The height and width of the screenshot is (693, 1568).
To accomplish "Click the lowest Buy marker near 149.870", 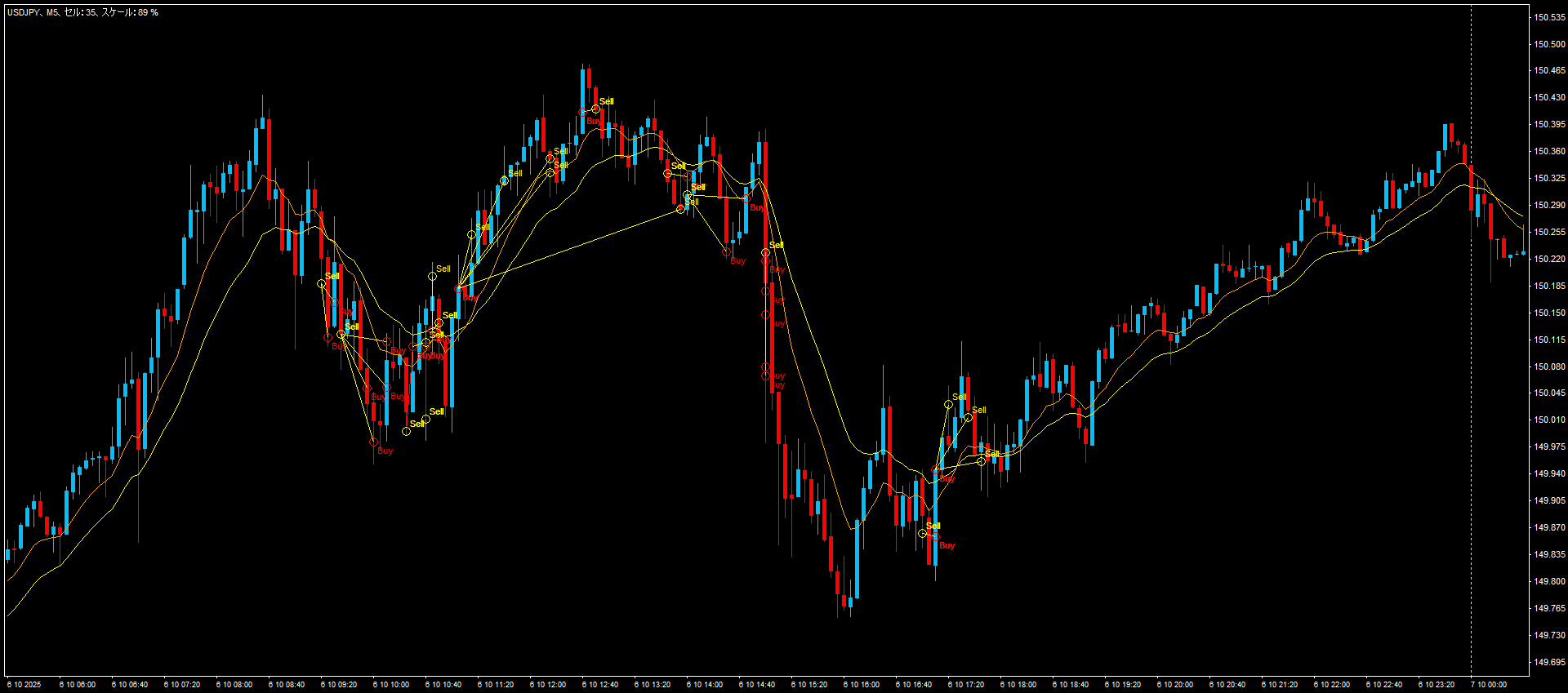I will [947, 545].
